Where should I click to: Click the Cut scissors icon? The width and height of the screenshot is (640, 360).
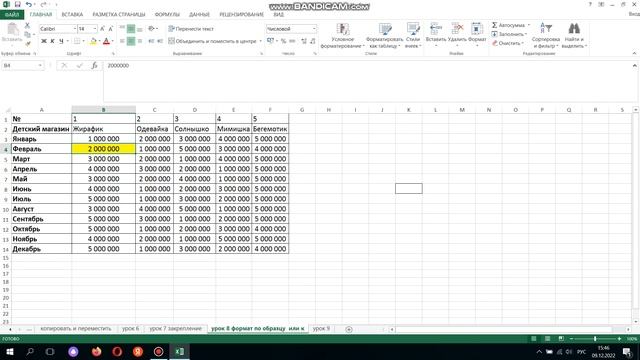coord(27,25)
